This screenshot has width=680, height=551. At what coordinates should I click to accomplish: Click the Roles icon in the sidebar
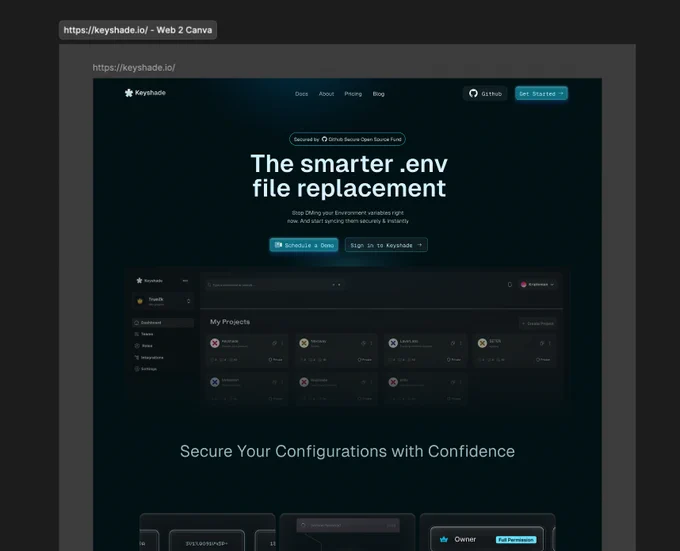[x=137, y=346]
